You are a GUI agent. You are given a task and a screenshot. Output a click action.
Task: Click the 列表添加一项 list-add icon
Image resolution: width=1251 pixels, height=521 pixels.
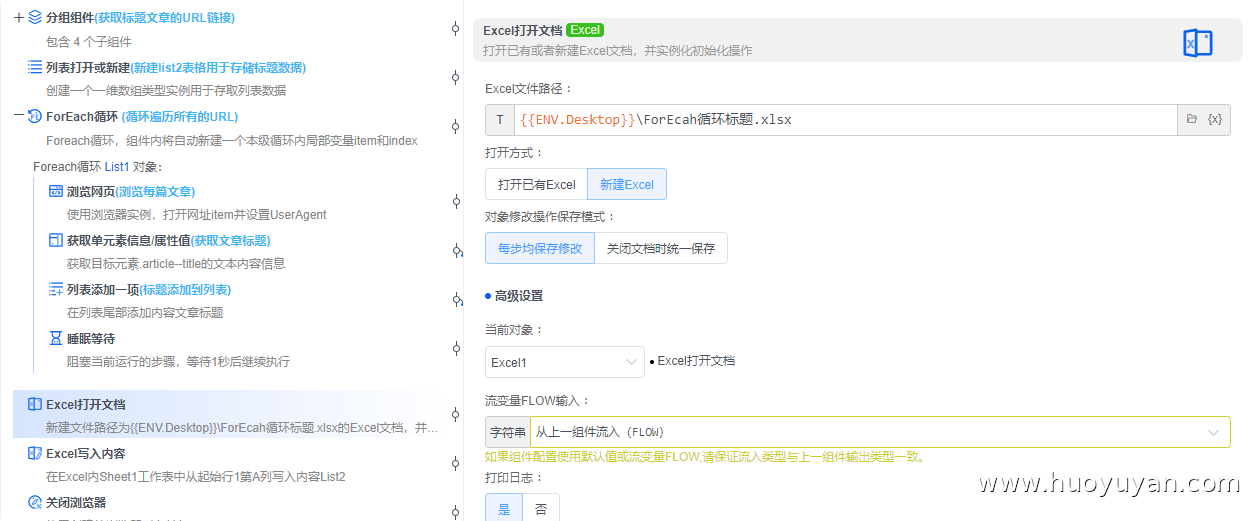point(56,289)
